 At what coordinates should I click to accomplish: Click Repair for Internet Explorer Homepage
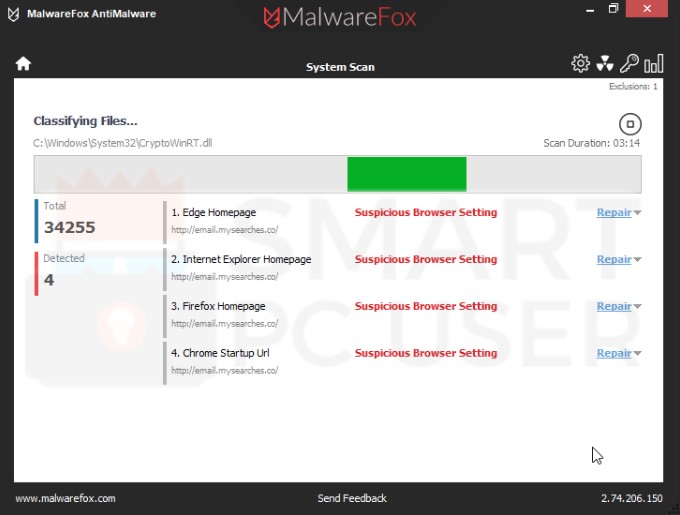(x=614, y=259)
